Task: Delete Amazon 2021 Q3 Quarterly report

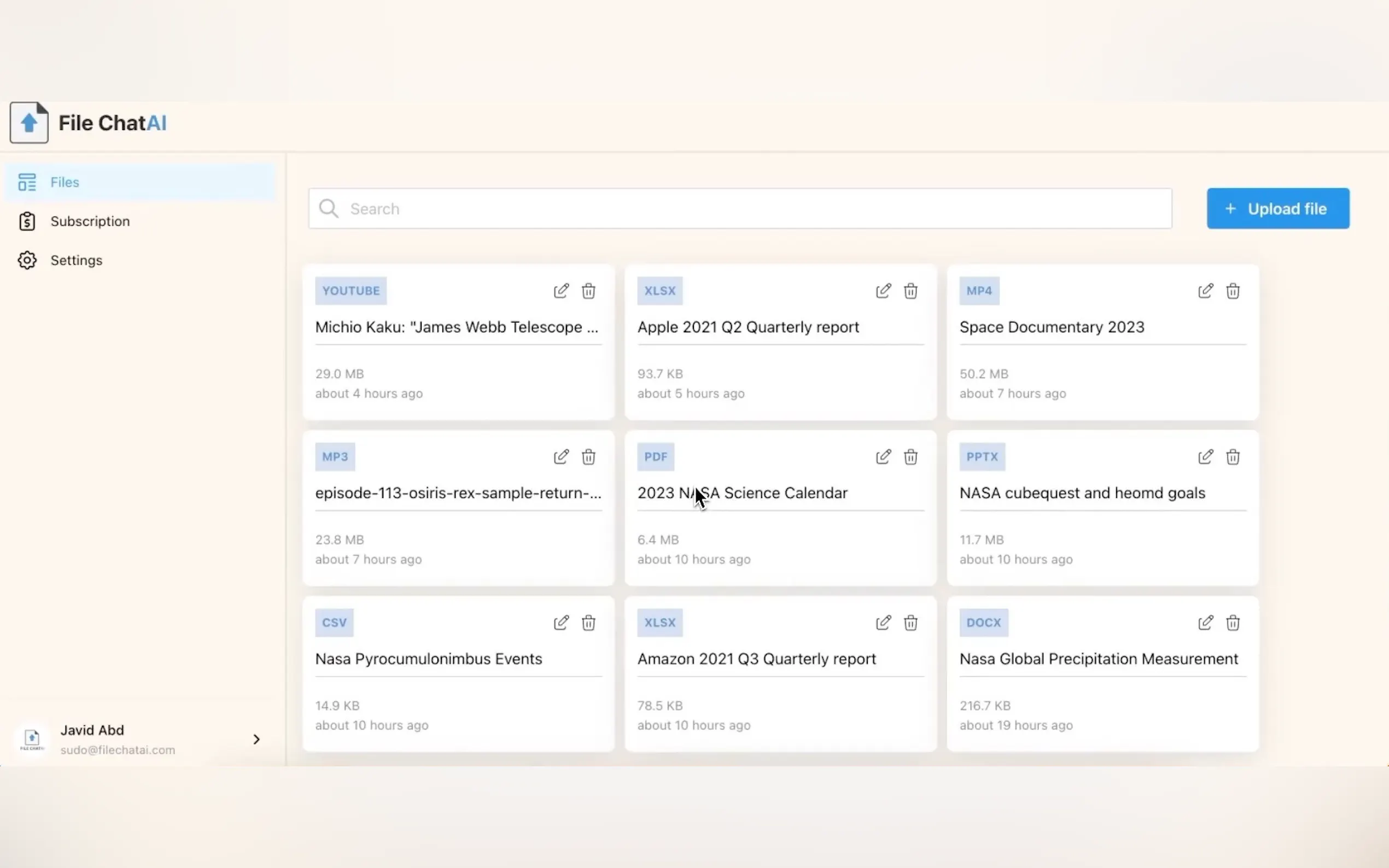Action: point(910,623)
